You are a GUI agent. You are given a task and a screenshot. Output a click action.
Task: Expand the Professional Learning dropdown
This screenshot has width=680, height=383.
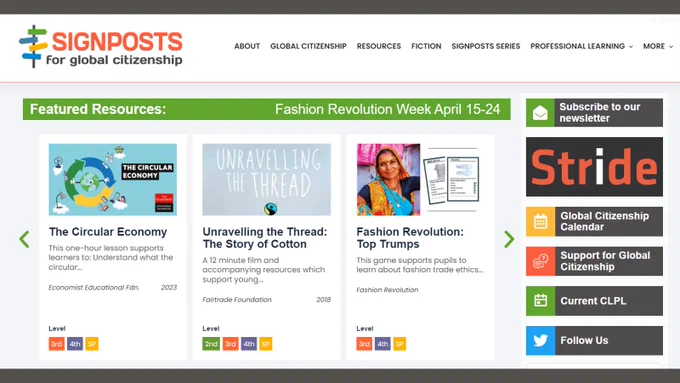581,46
